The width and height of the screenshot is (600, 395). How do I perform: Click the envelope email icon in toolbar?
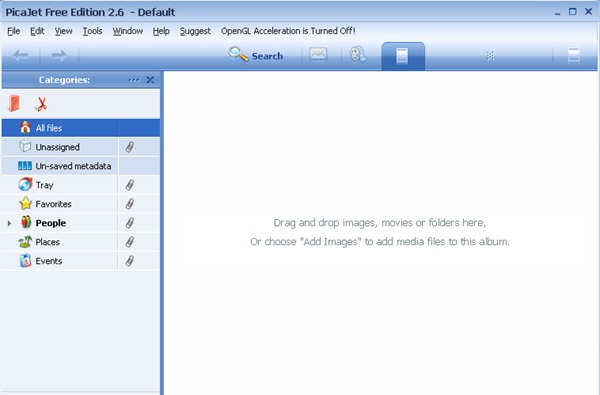(318, 55)
